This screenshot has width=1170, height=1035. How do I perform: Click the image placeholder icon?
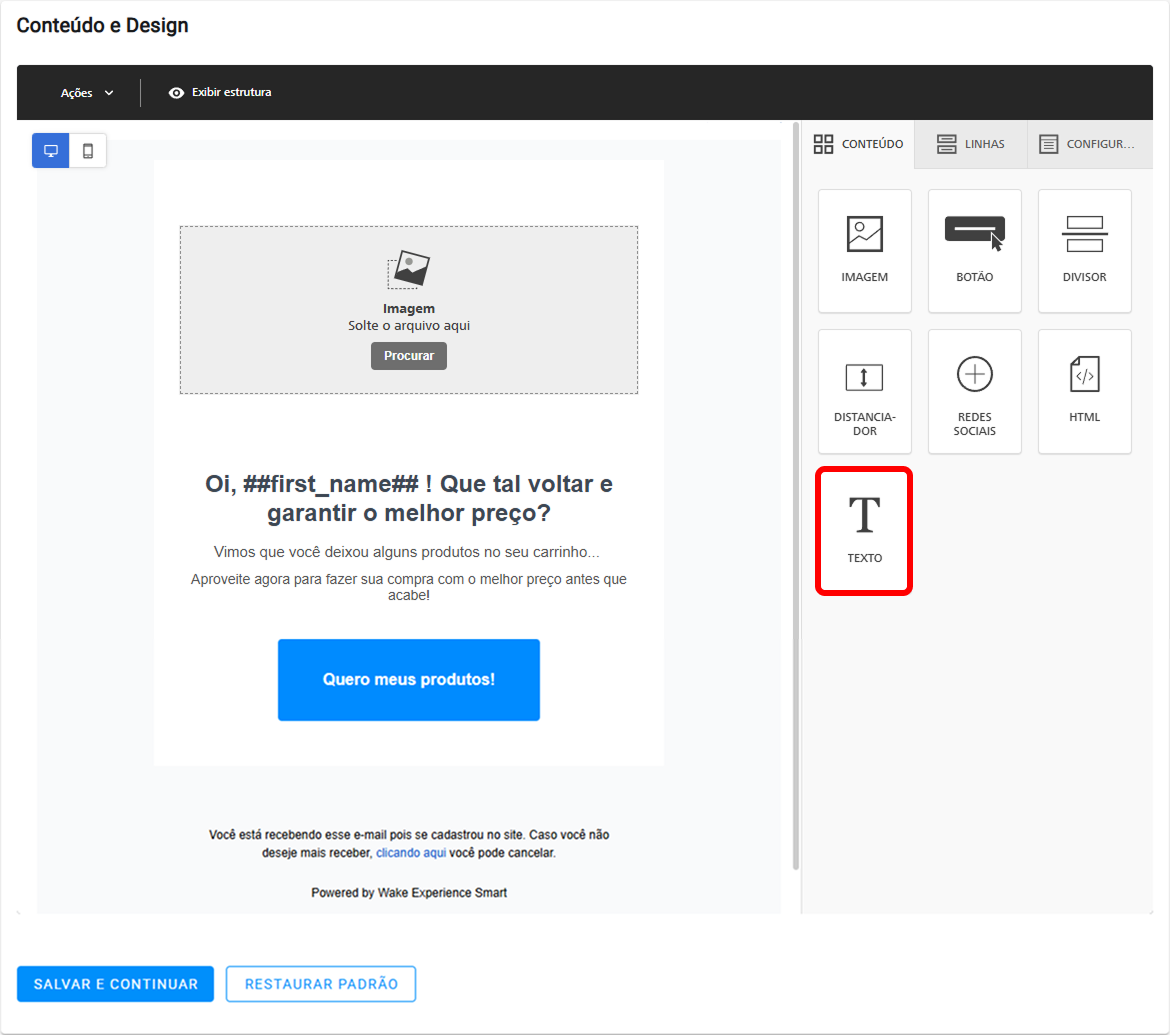(x=409, y=269)
